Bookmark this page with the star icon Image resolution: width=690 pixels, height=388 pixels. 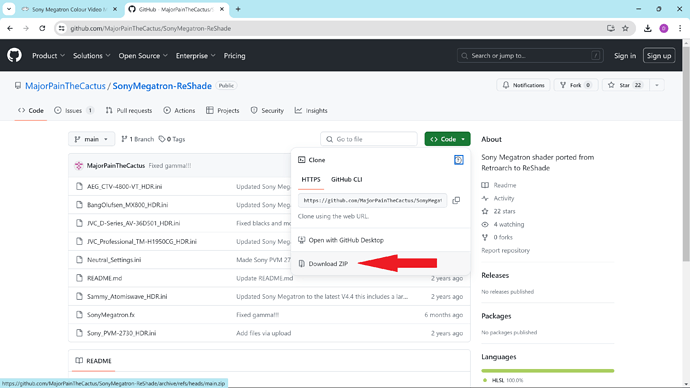[x=625, y=28]
